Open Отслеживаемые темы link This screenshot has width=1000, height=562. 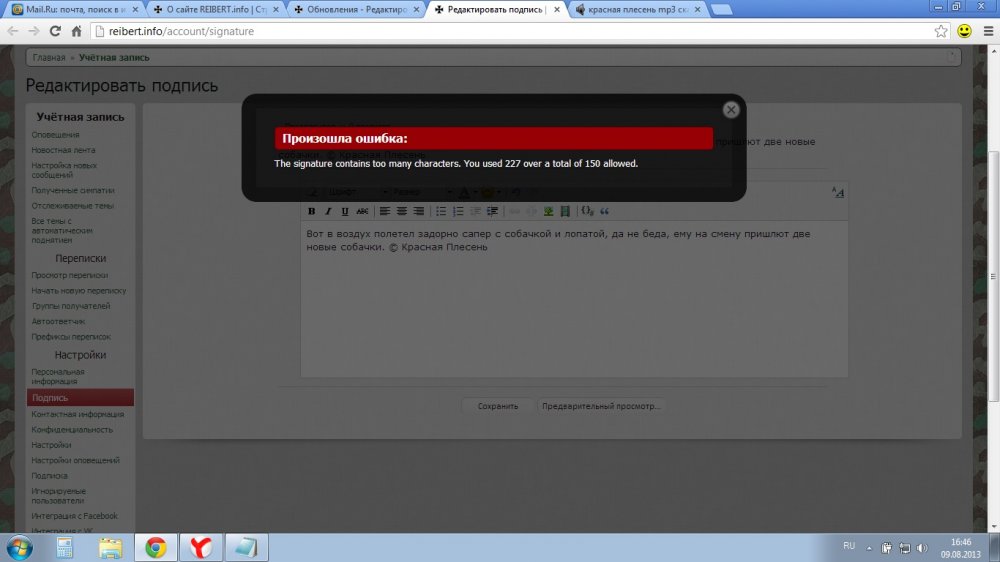[72, 205]
